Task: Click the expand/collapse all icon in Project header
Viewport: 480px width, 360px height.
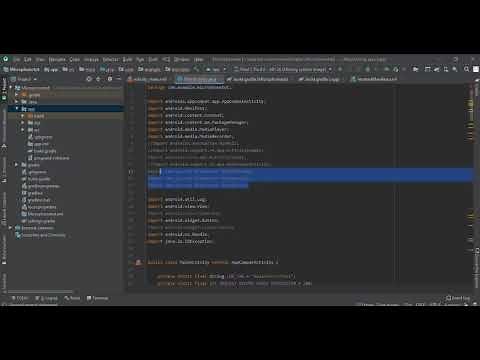Action: point(98,79)
